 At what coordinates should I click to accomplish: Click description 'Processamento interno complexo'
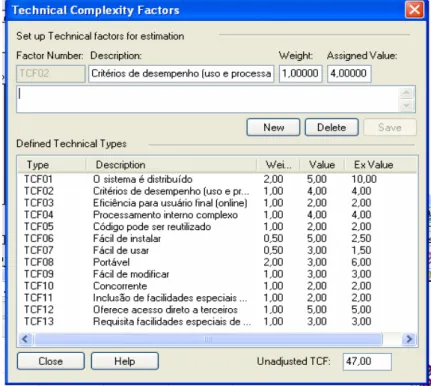point(165,215)
